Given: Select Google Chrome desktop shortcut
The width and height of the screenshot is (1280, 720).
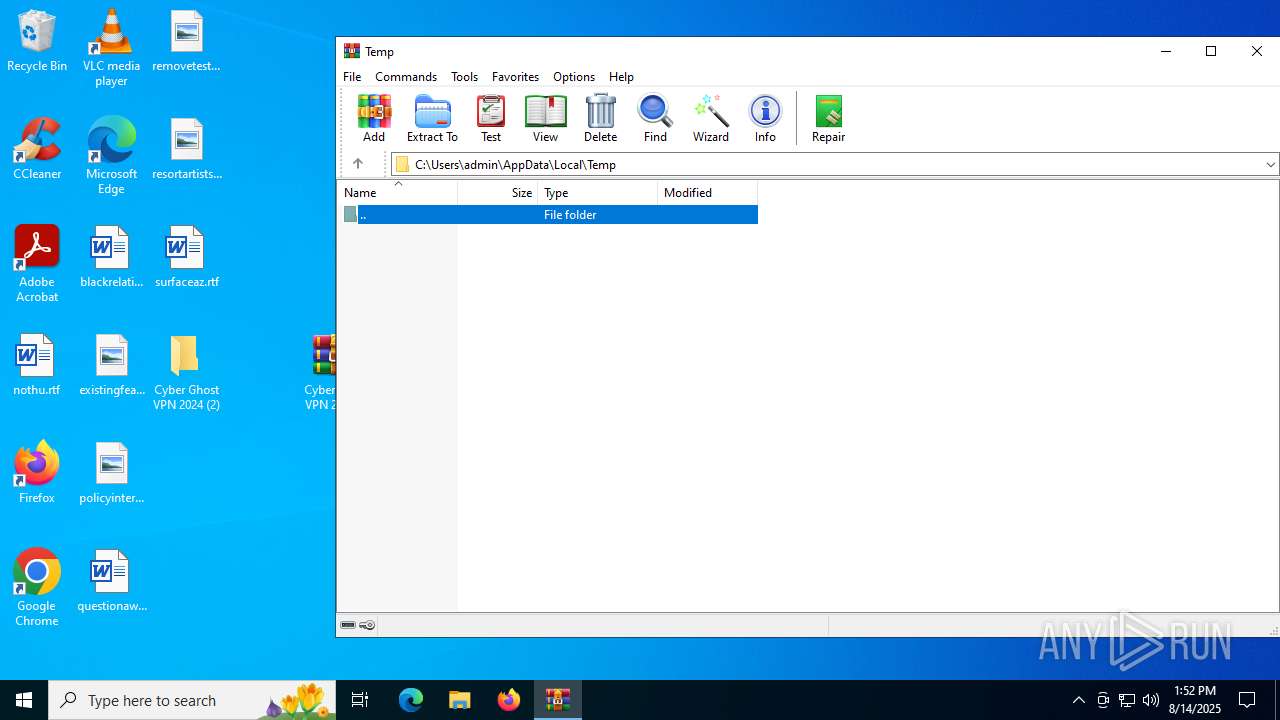Looking at the screenshot, I should point(37,588).
